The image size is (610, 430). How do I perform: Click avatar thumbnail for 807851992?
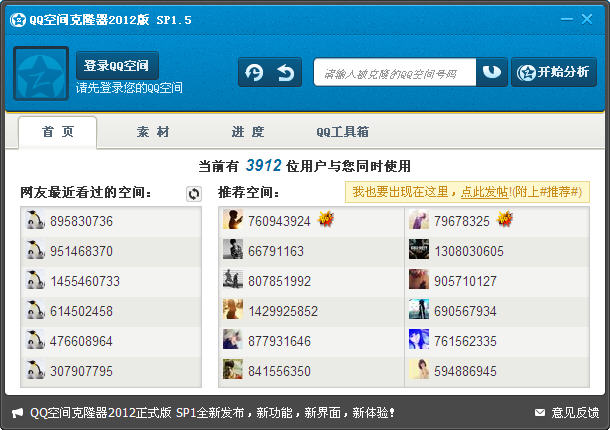tap(233, 279)
